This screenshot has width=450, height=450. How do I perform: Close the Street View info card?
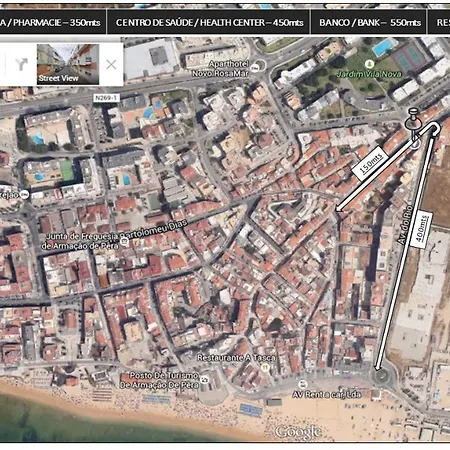click(x=111, y=64)
